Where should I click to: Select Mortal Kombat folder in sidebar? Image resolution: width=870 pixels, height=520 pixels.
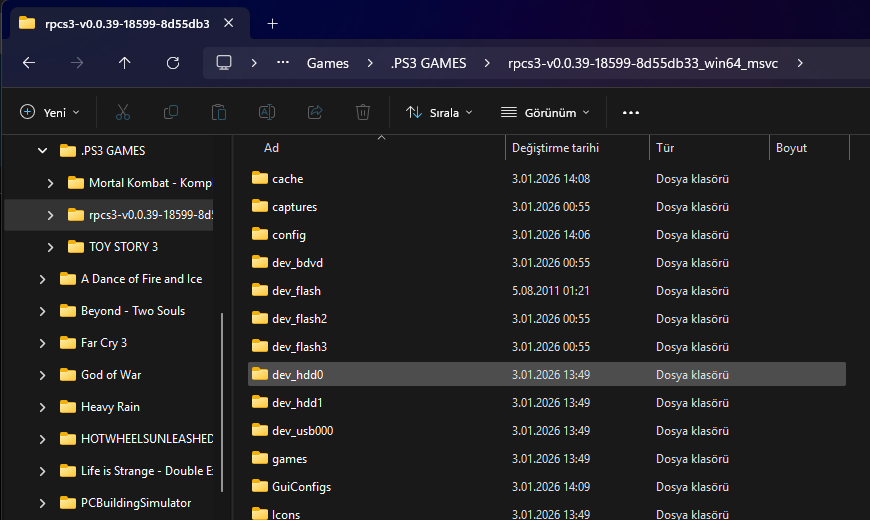click(x=150, y=183)
